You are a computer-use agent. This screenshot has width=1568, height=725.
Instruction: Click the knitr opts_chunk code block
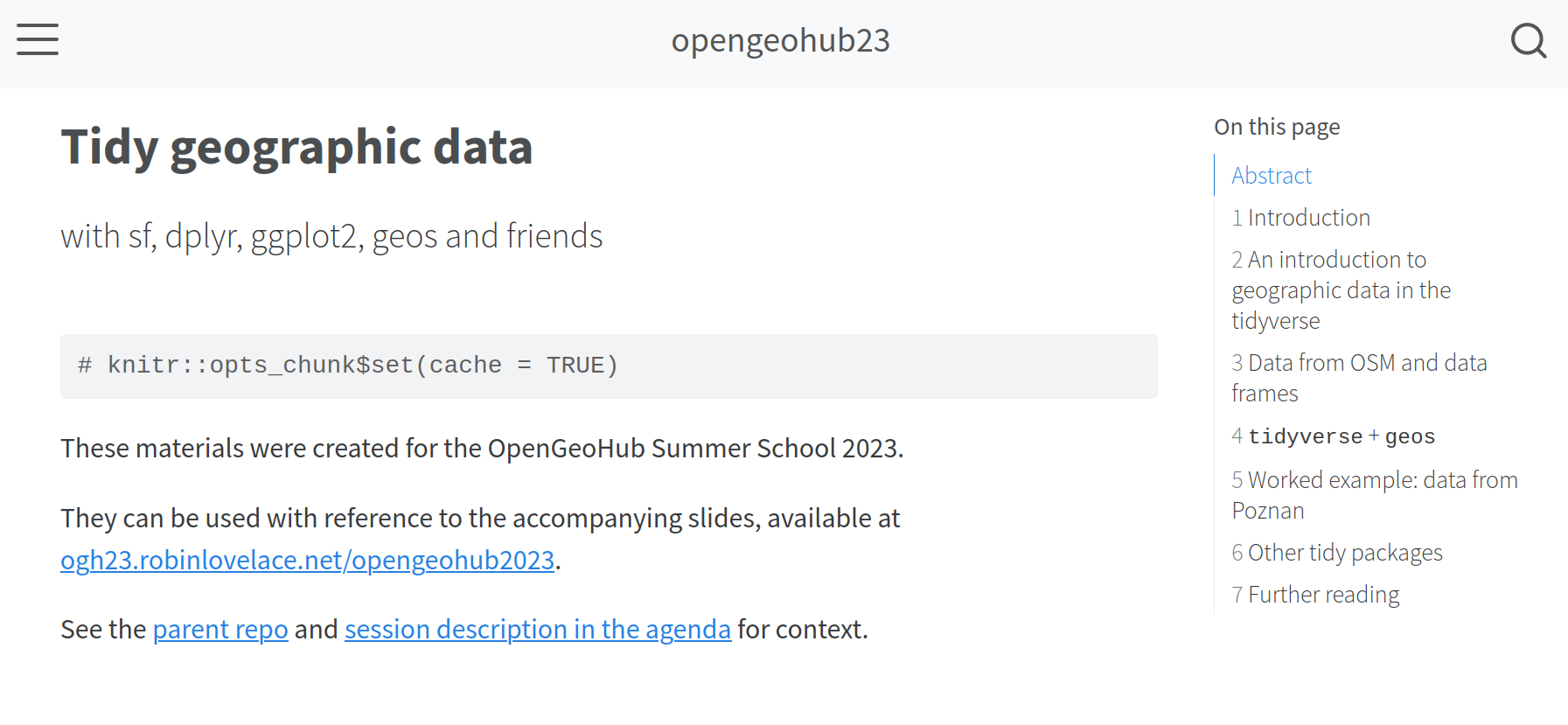[x=609, y=366]
